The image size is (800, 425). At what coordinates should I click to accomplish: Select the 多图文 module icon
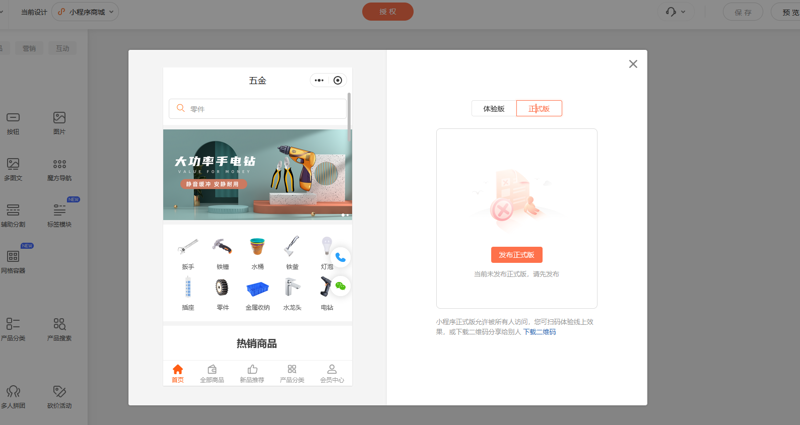(x=13, y=164)
